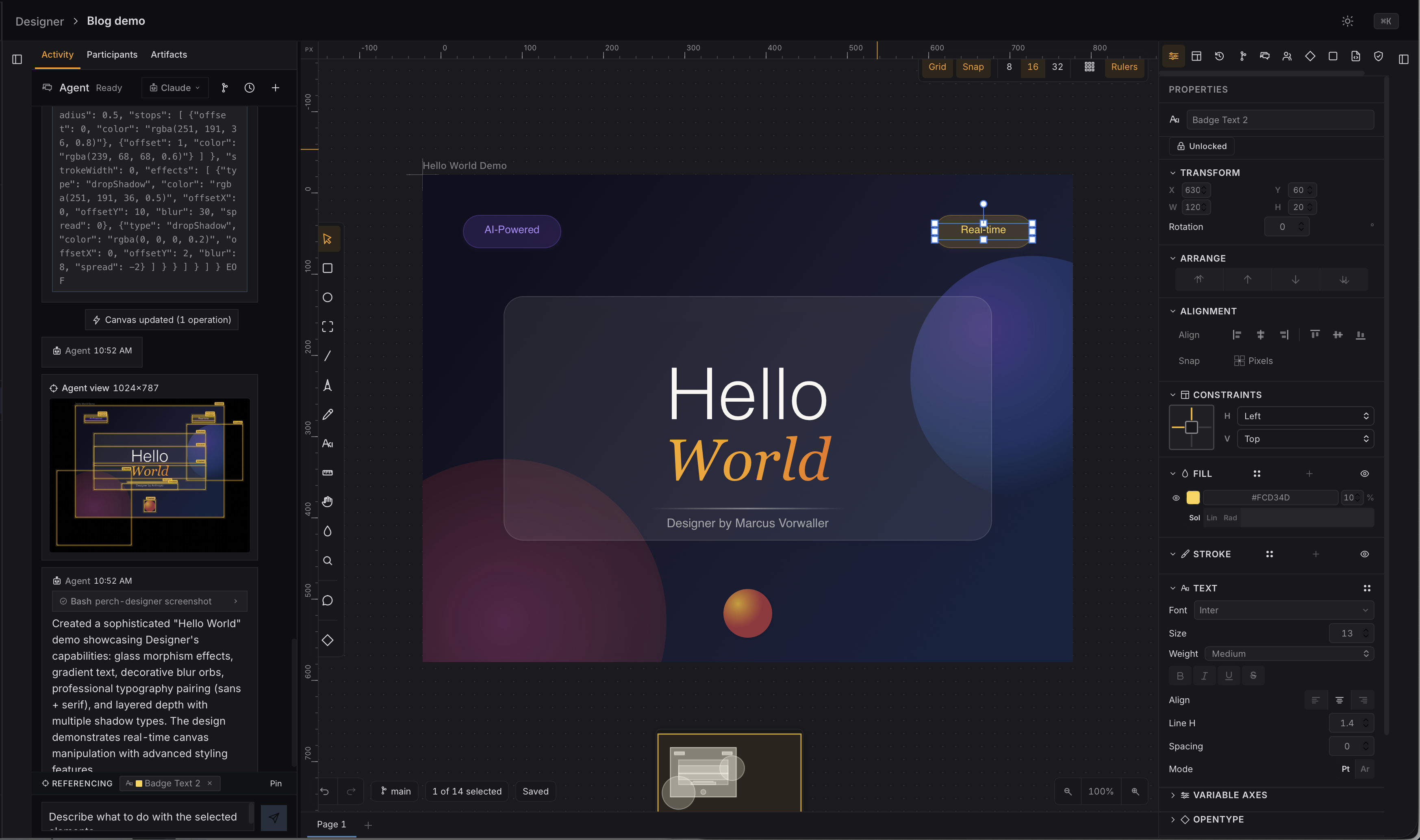Toggle the Unlocked lock state

1201,146
